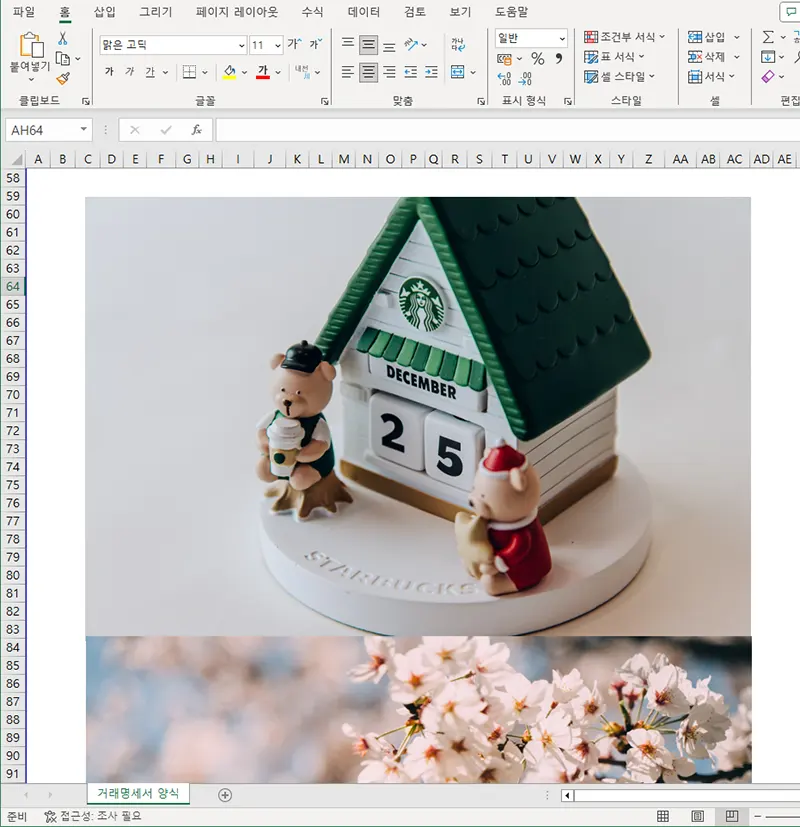Open the Insert (삽입) ribbon tab

point(104,12)
